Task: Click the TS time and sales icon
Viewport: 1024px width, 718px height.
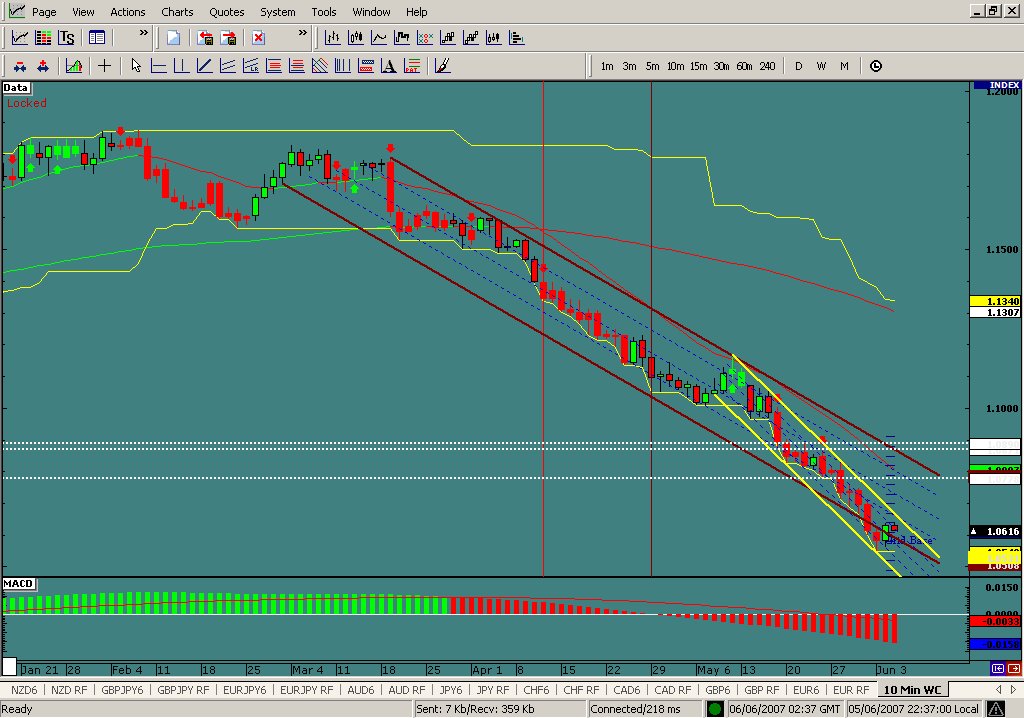Action: (66, 38)
